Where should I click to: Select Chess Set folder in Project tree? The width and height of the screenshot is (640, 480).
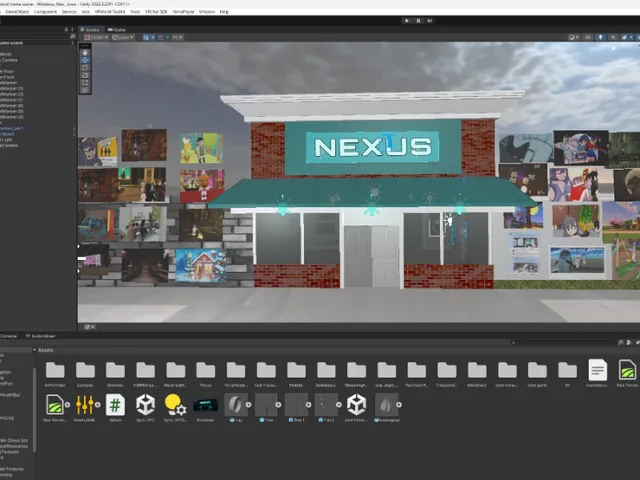click(14, 440)
